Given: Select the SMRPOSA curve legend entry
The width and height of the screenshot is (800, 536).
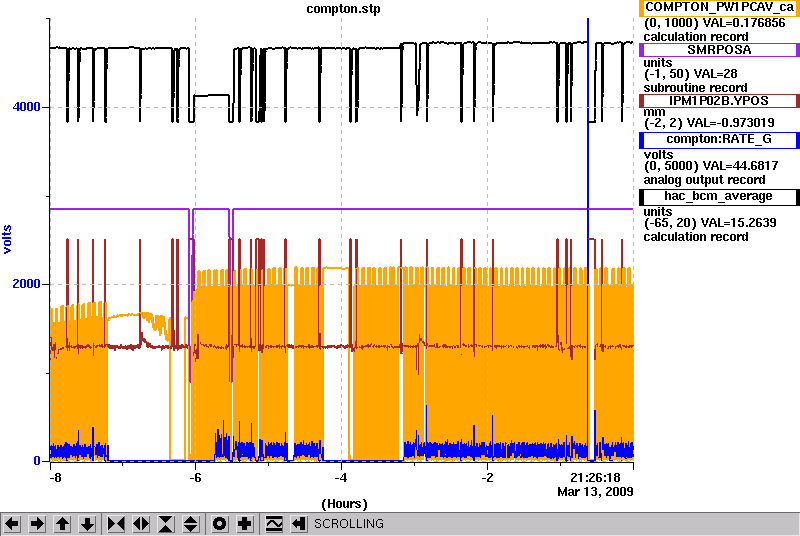Looking at the screenshot, I should (719, 50).
